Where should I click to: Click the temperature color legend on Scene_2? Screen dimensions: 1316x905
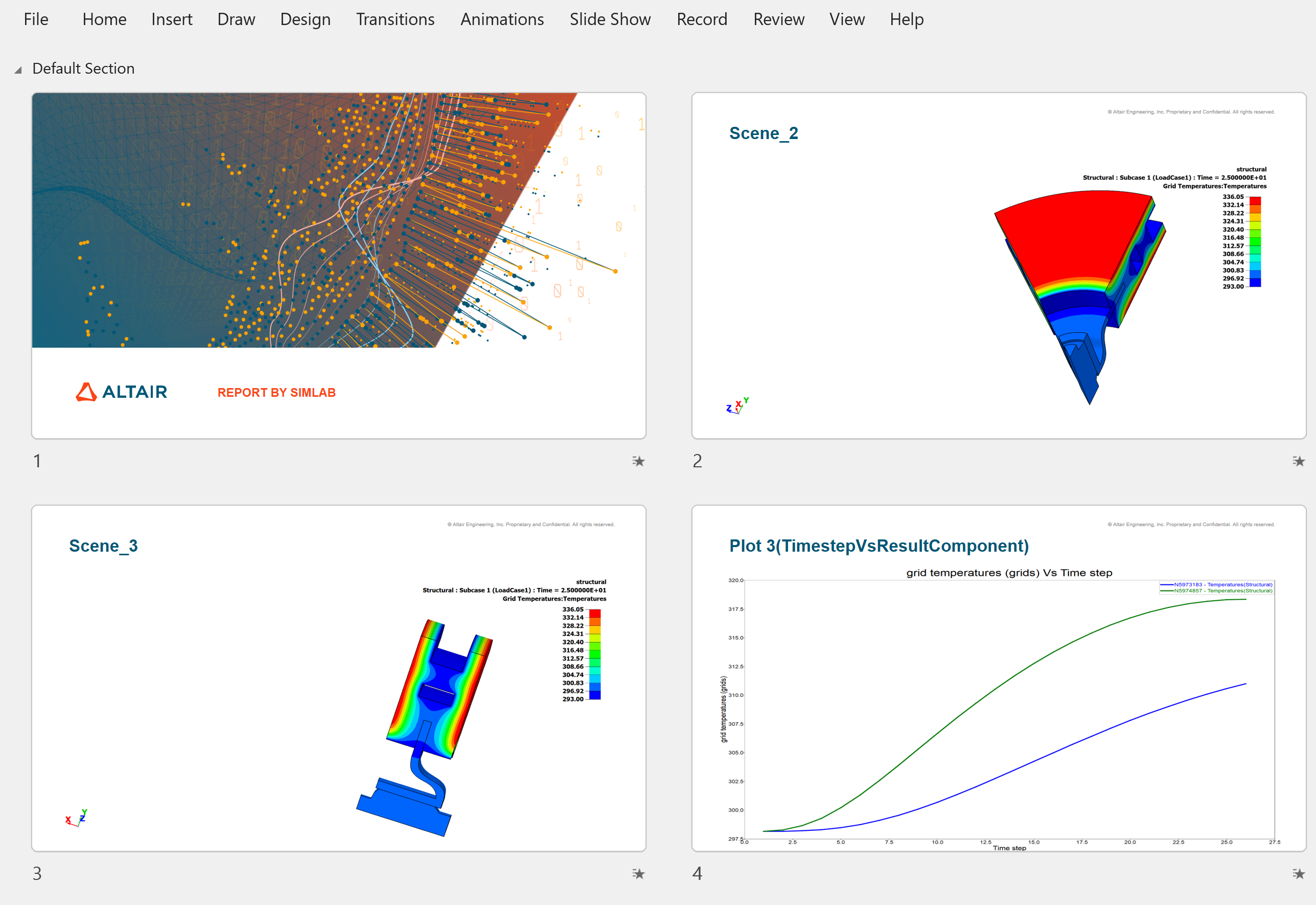pyautogui.click(x=1255, y=241)
